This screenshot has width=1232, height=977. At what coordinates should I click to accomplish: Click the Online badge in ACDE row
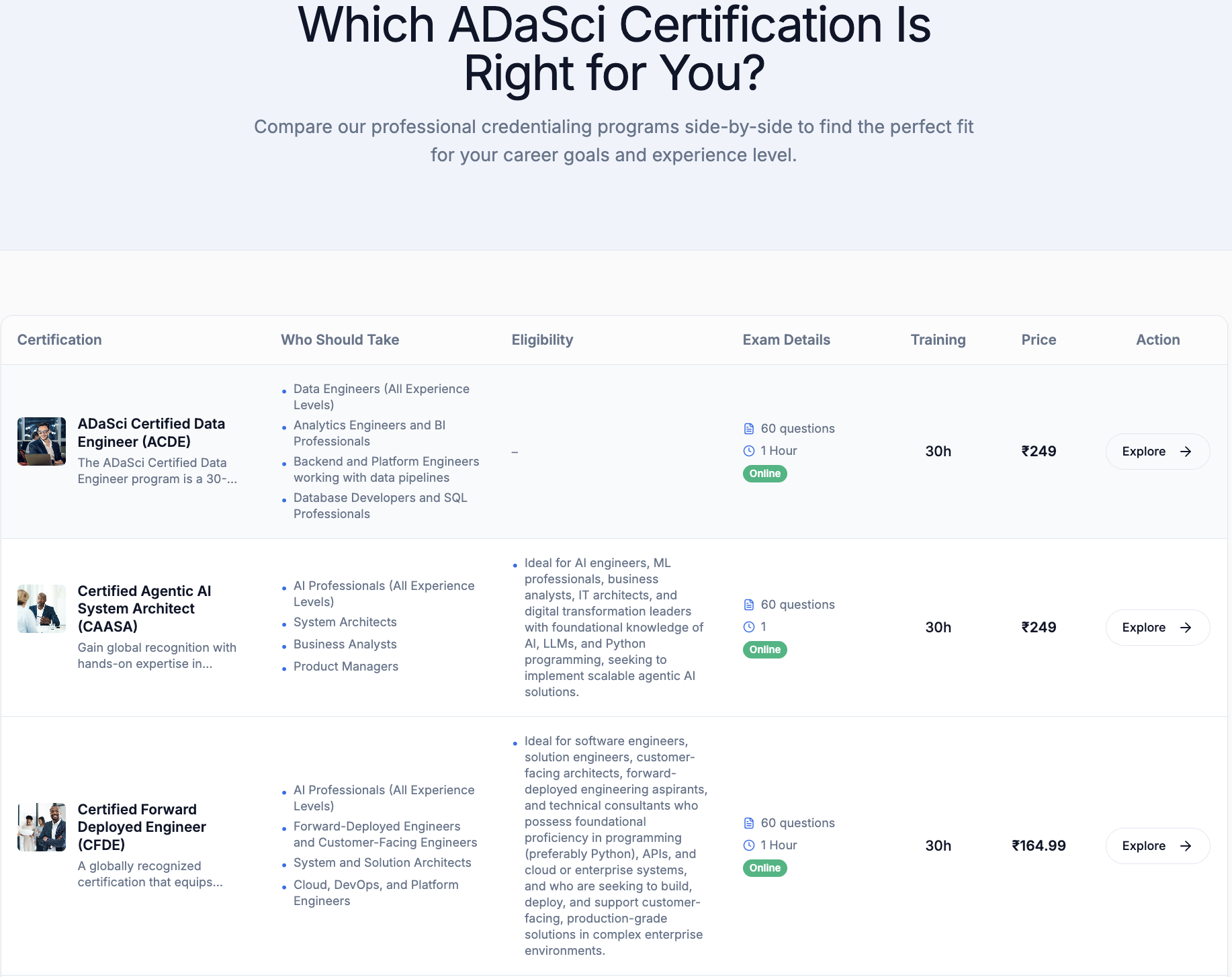click(764, 474)
